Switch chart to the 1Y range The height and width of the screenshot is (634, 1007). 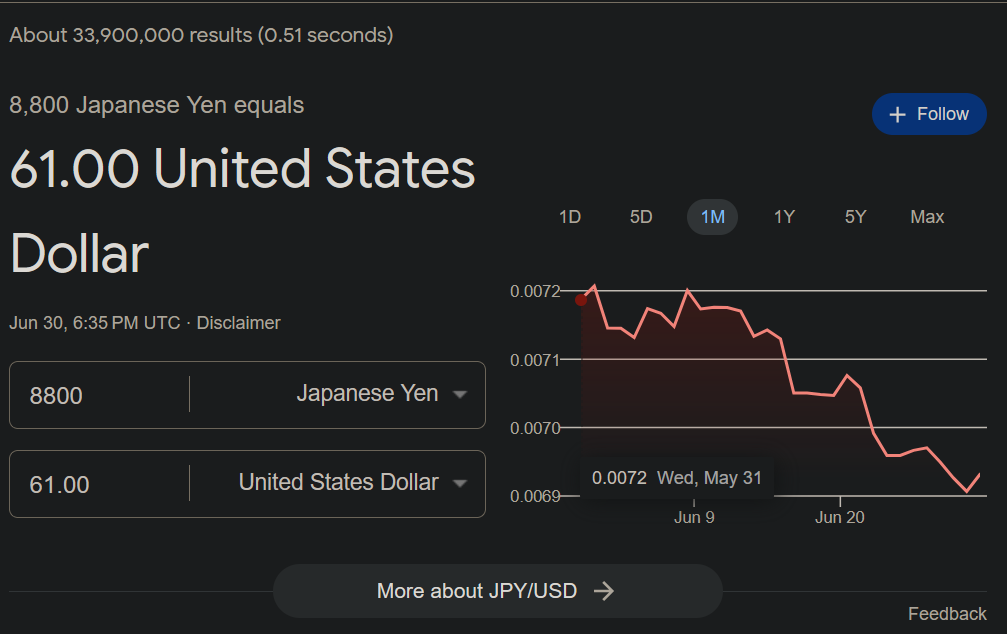pyautogui.click(x=784, y=217)
